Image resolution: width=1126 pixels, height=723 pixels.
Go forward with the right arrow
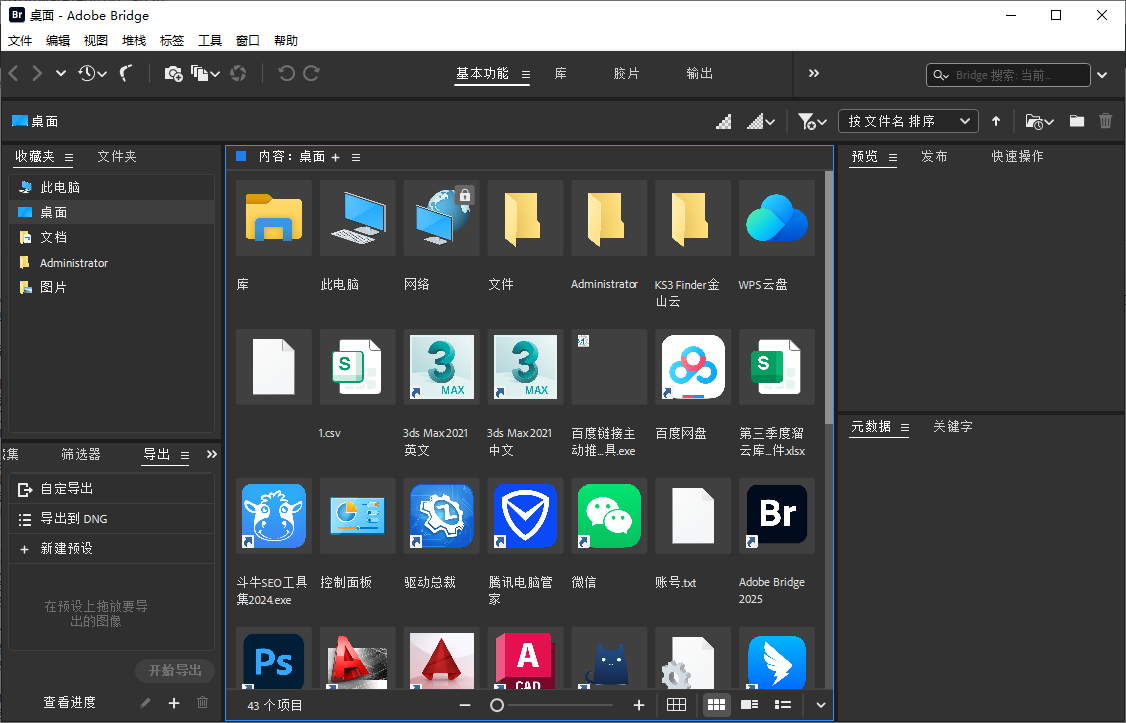click(x=37, y=73)
